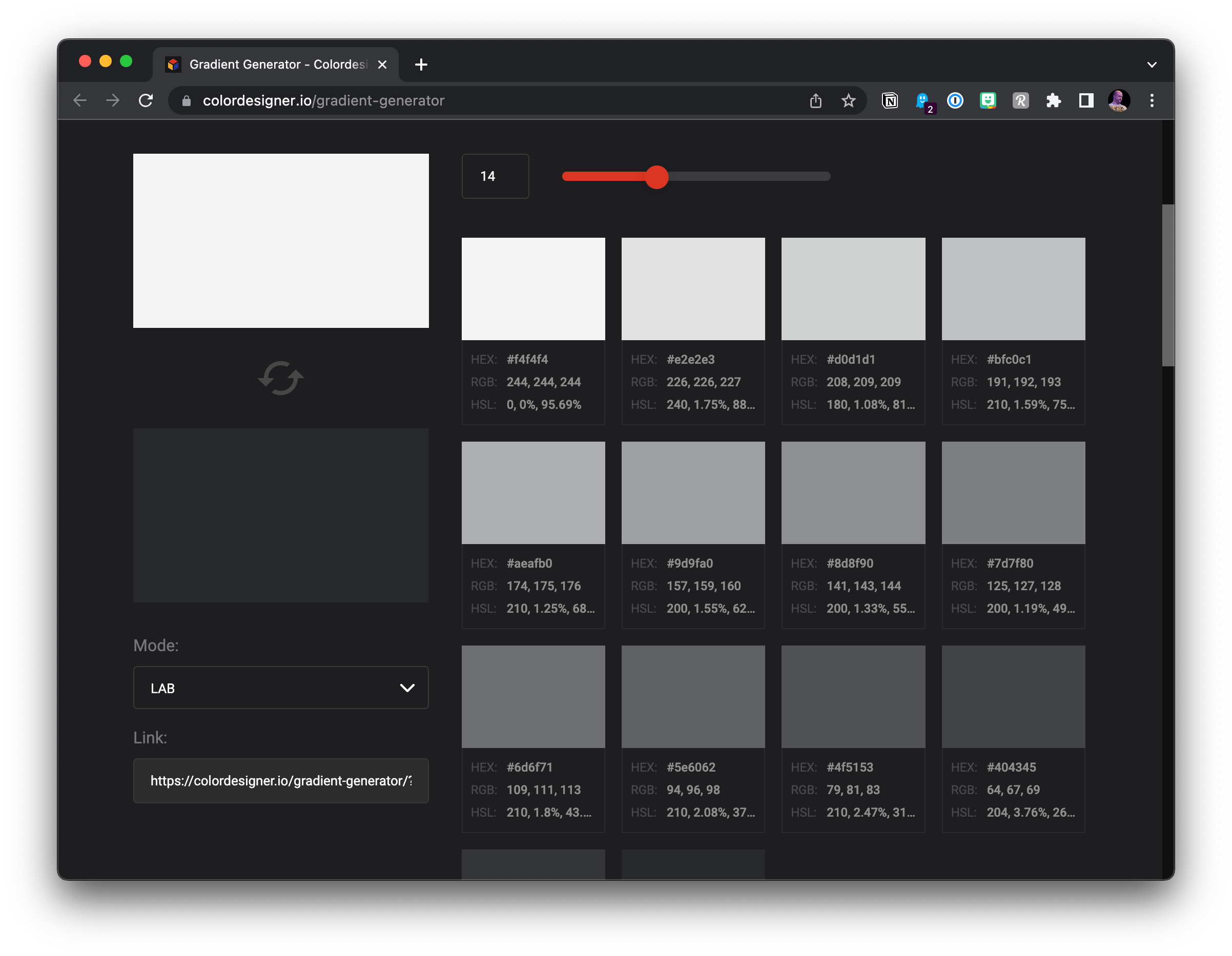Click the red steps slider handle
This screenshot has width=1232, height=956.
[x=656, y=177]
